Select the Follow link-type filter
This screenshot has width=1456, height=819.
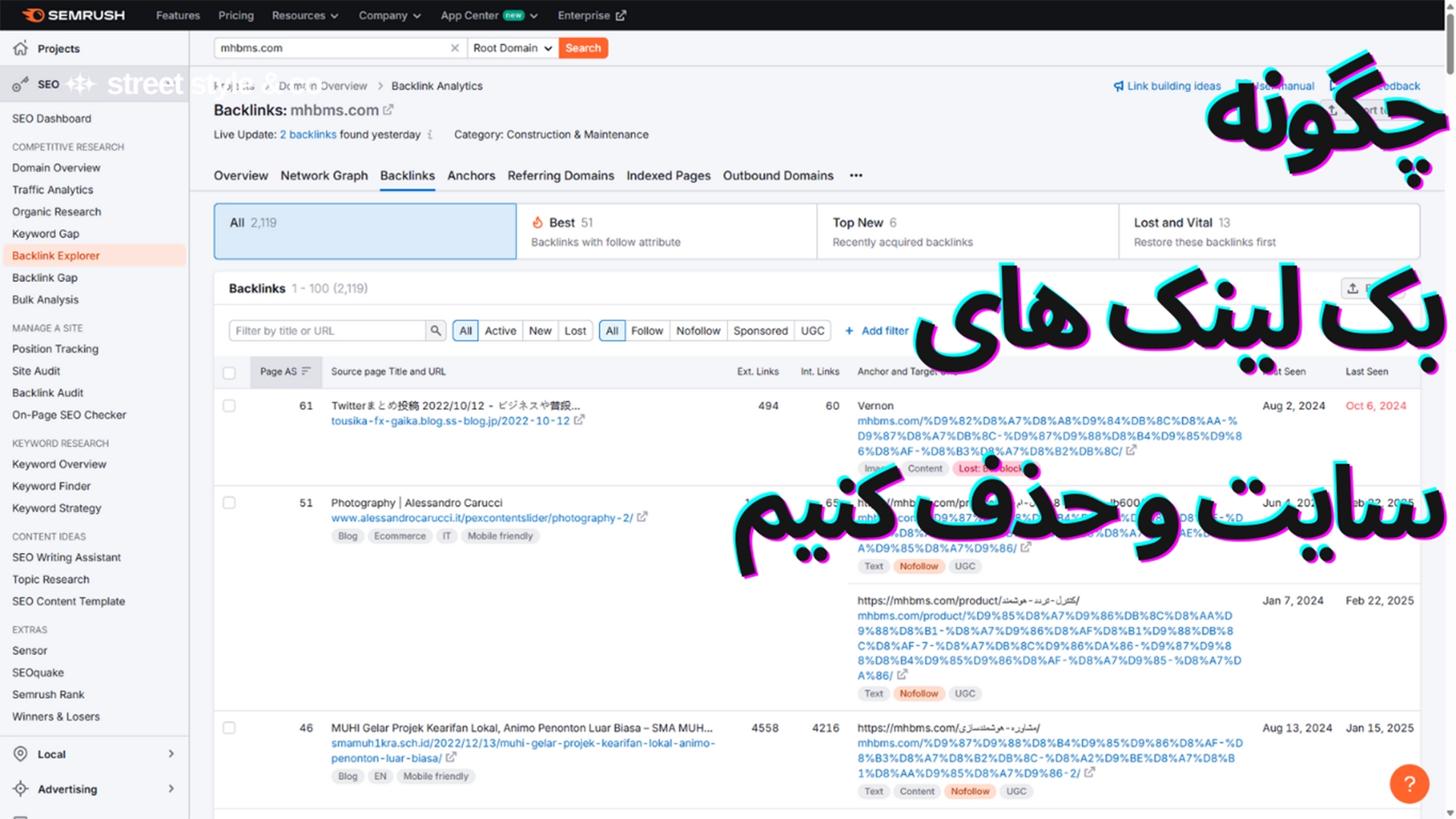647,331
